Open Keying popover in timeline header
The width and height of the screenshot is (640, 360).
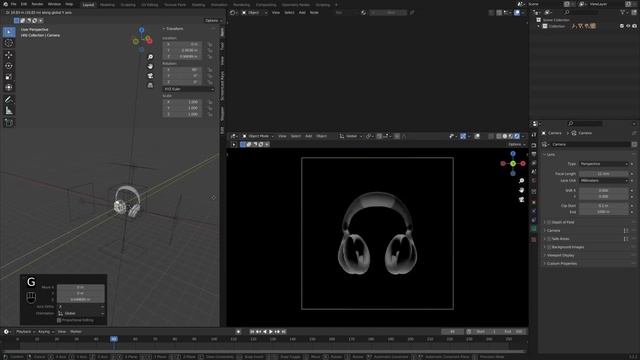pos(45,332)
